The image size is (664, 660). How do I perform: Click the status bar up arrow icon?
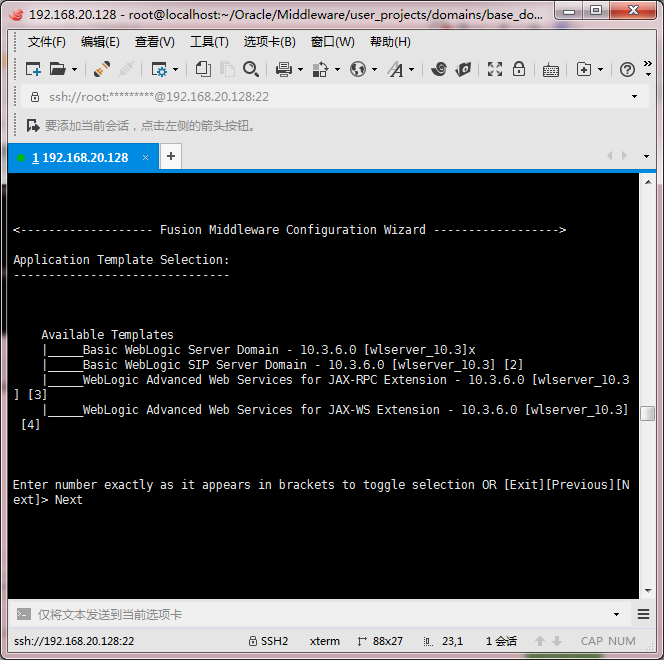pos(540,641)
